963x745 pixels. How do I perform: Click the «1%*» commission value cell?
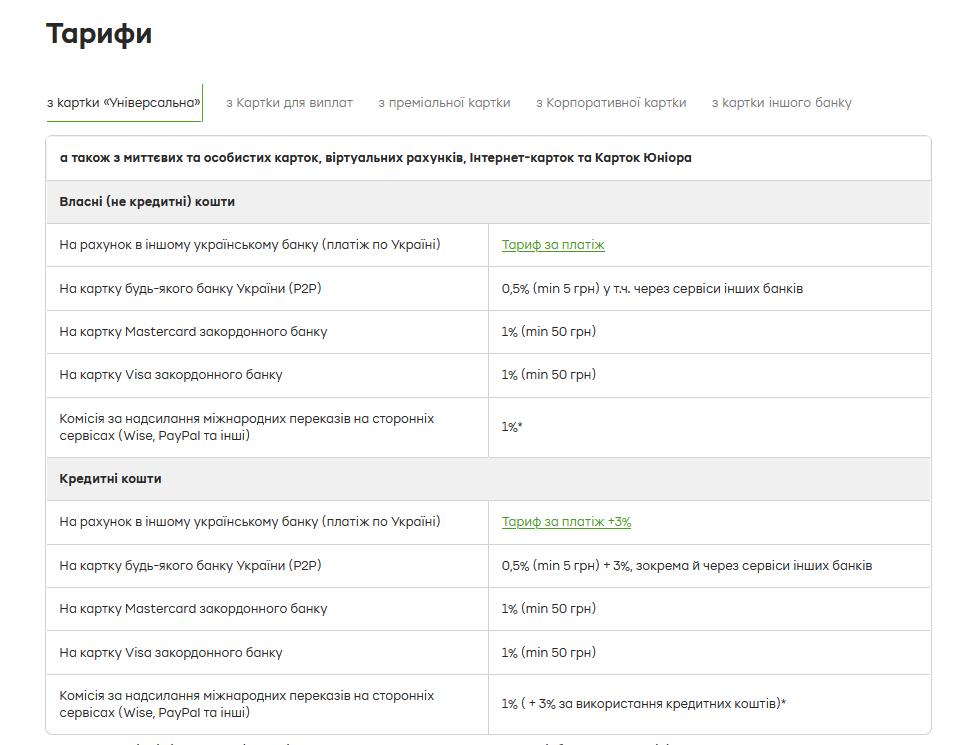[512, 427]
